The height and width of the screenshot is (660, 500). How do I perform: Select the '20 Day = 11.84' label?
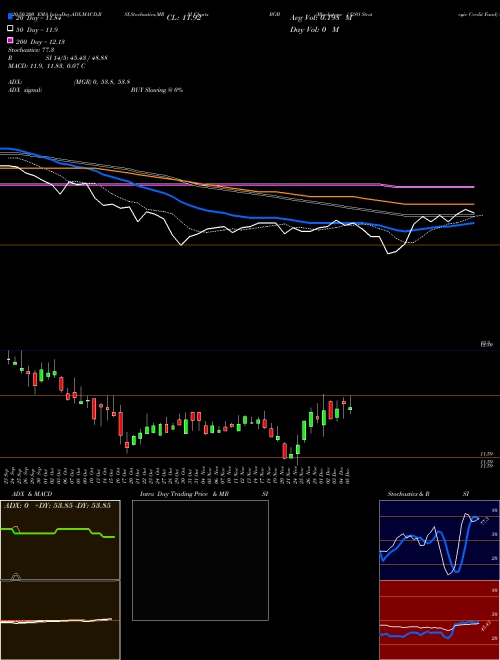[x=39, y=18]
